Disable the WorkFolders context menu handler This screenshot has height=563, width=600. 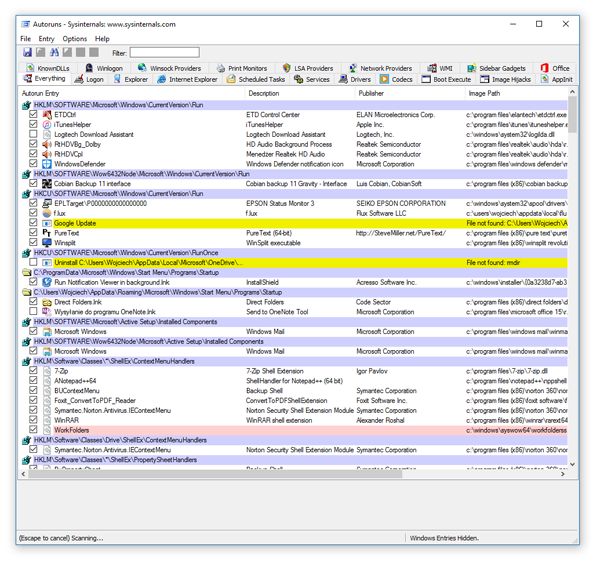point(33,429)
